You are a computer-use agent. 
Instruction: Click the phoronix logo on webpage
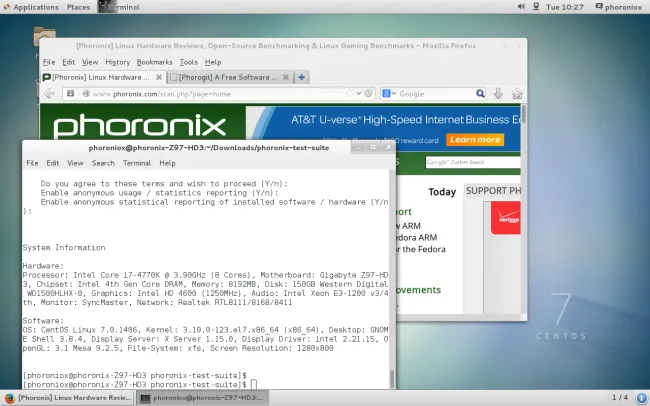140,124
